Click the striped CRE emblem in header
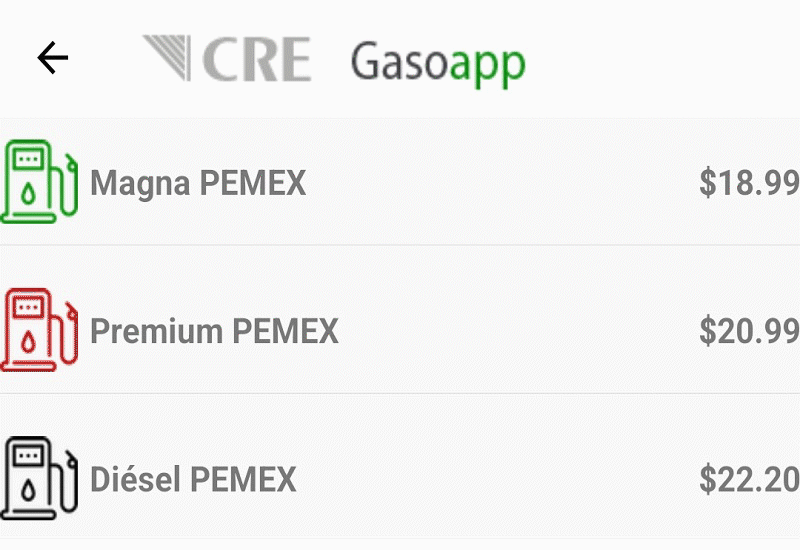 pos(168,57)
